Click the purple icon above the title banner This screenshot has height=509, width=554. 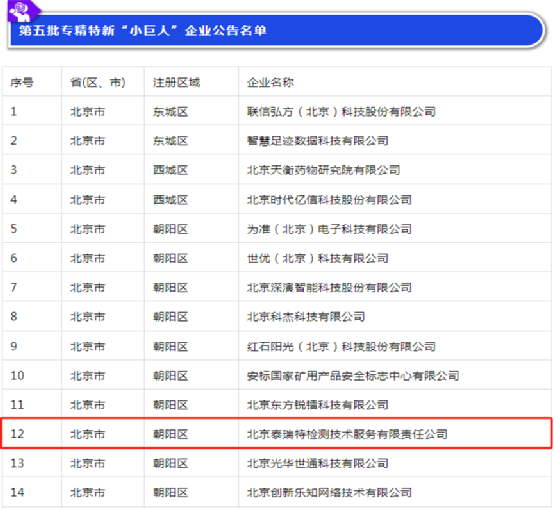tap(22, 10)
